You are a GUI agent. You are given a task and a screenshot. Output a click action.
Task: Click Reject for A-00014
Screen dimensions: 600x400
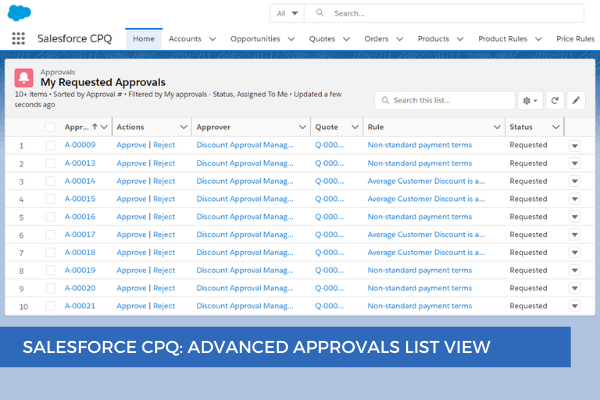tap(164, 181)
